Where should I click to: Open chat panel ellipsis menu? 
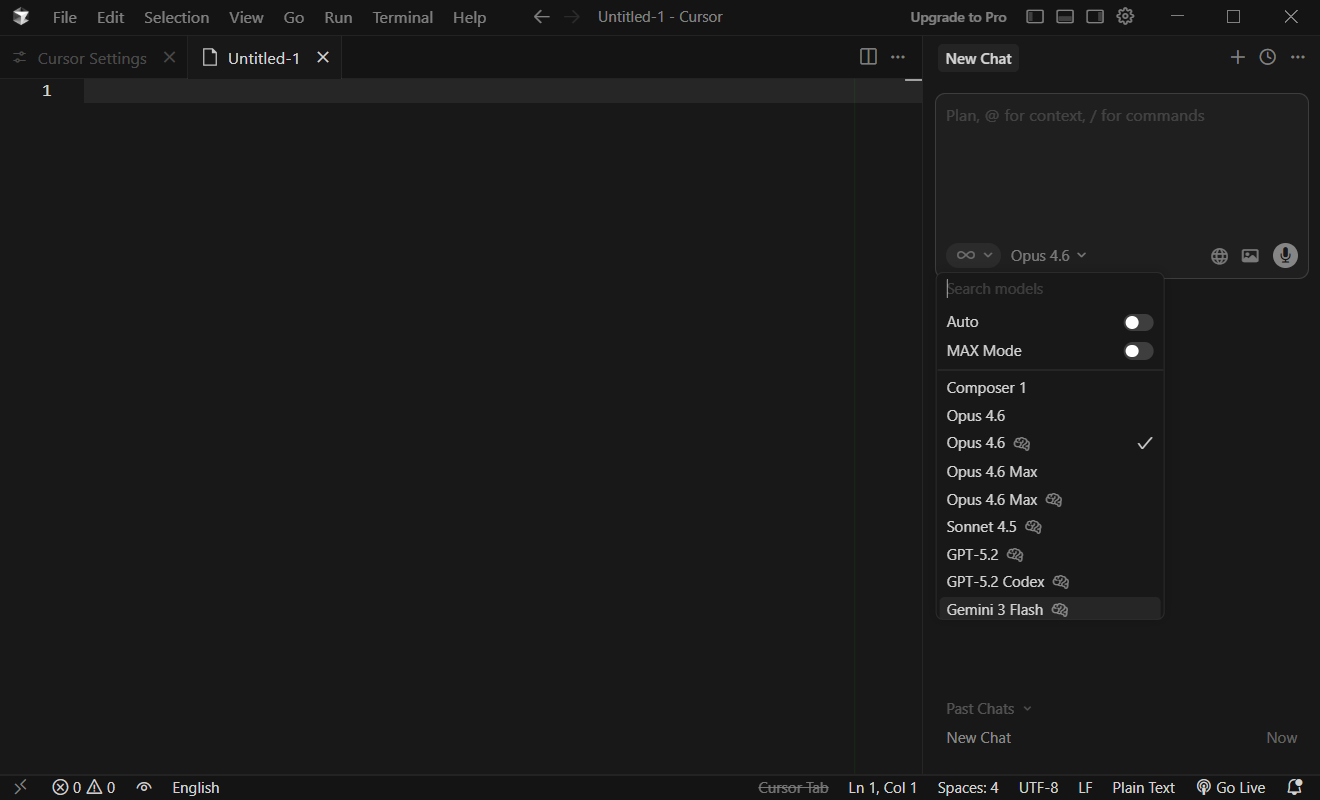(x=1297, y=57)
